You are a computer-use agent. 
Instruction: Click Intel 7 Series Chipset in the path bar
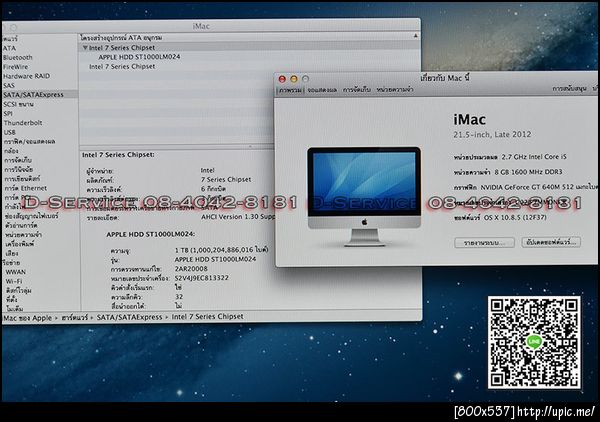pos(207,317)
